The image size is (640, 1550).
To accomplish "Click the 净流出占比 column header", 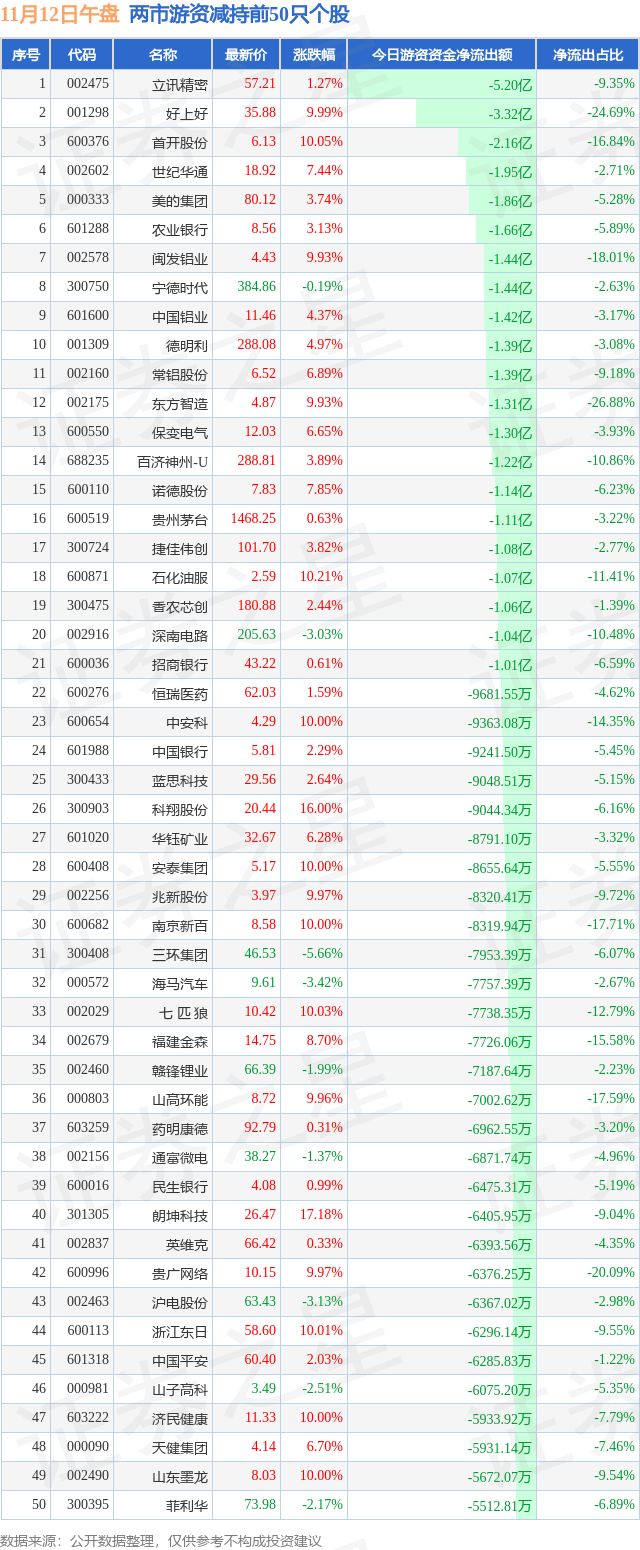I will (588, 55).
